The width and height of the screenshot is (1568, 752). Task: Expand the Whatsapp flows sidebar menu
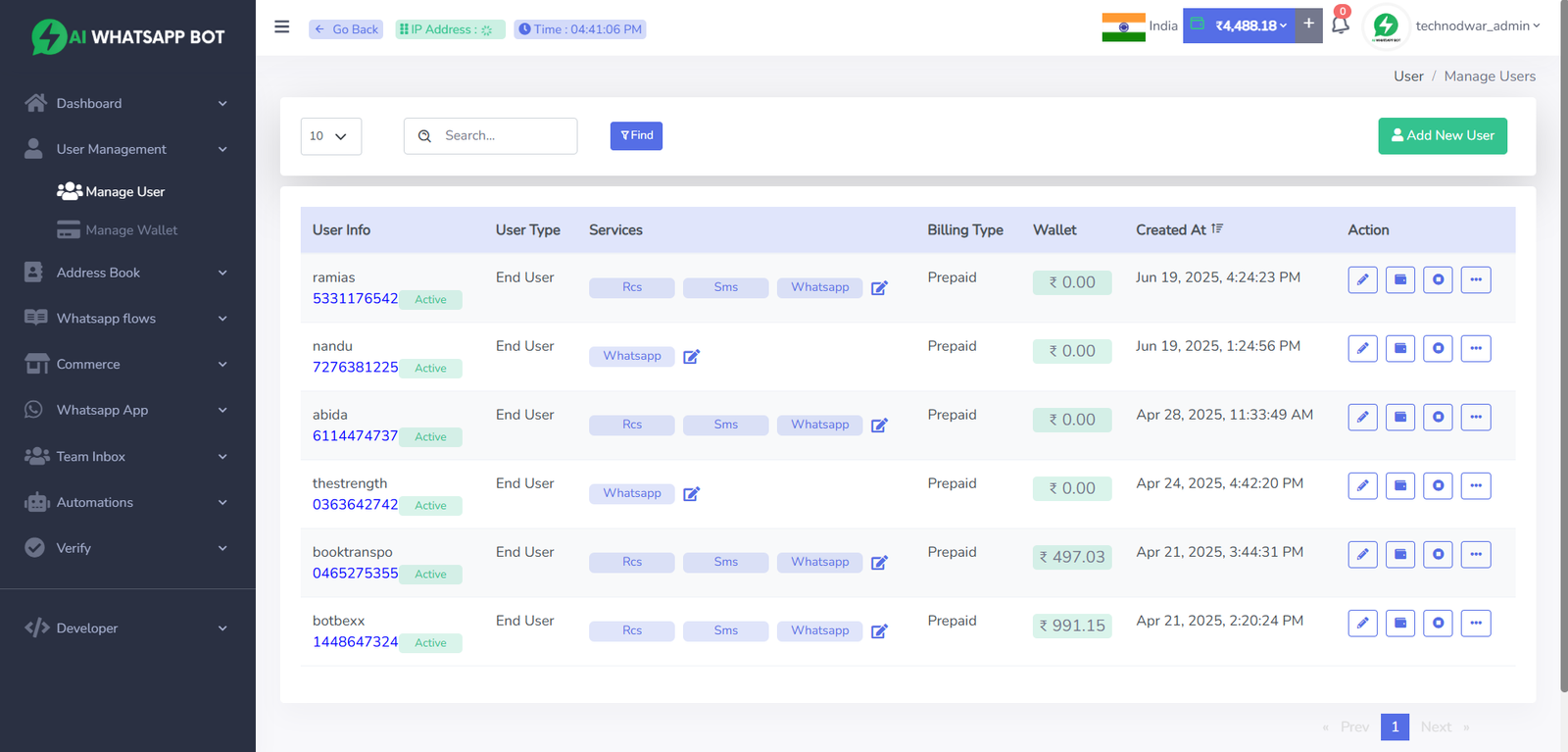(127, 319)
